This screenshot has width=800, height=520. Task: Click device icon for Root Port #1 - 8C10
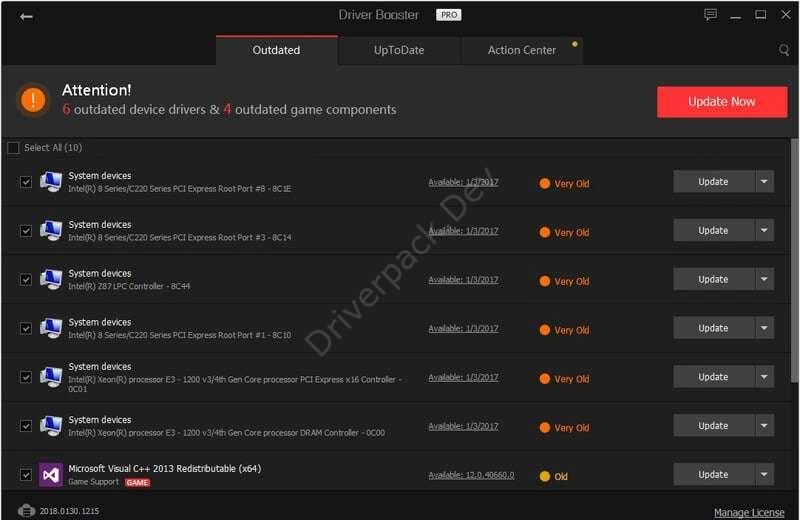pos(51,328)
